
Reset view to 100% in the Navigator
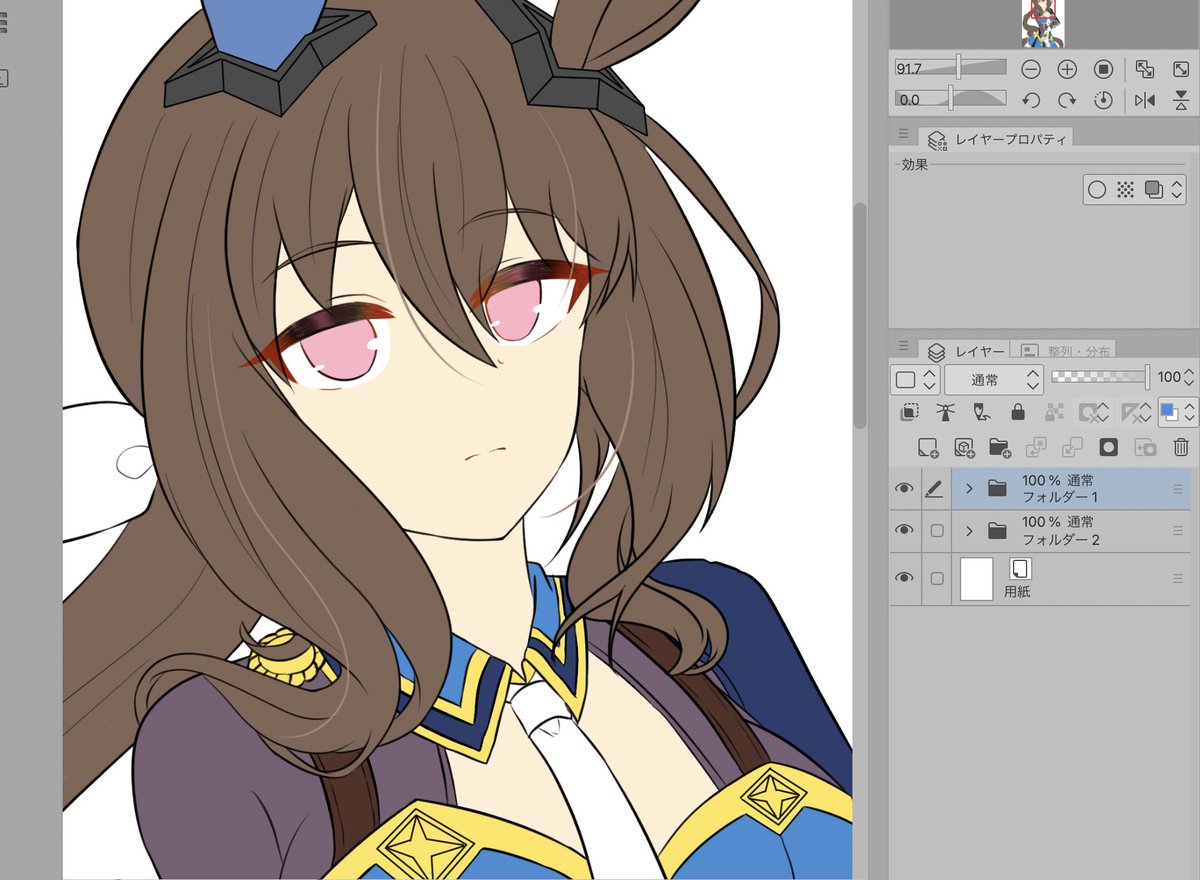click(1103, 69)
